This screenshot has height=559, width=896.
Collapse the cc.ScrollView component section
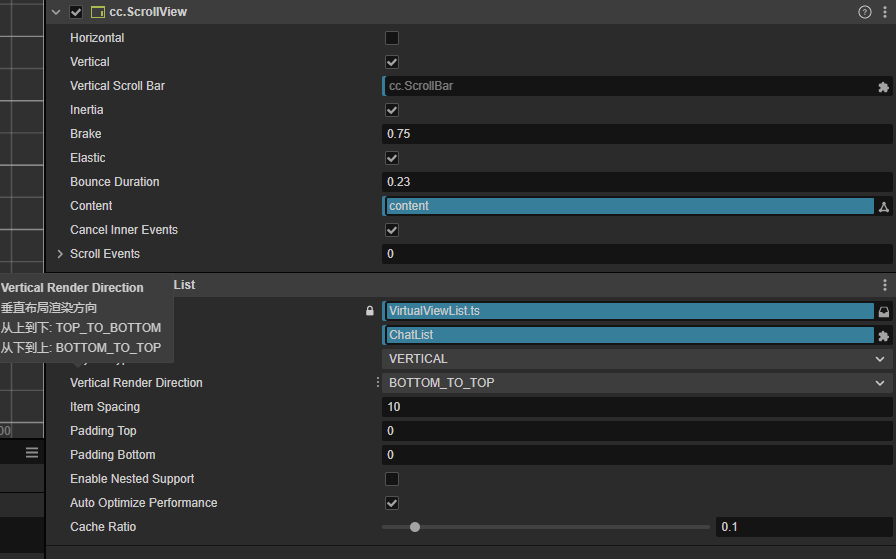(56, 12)
